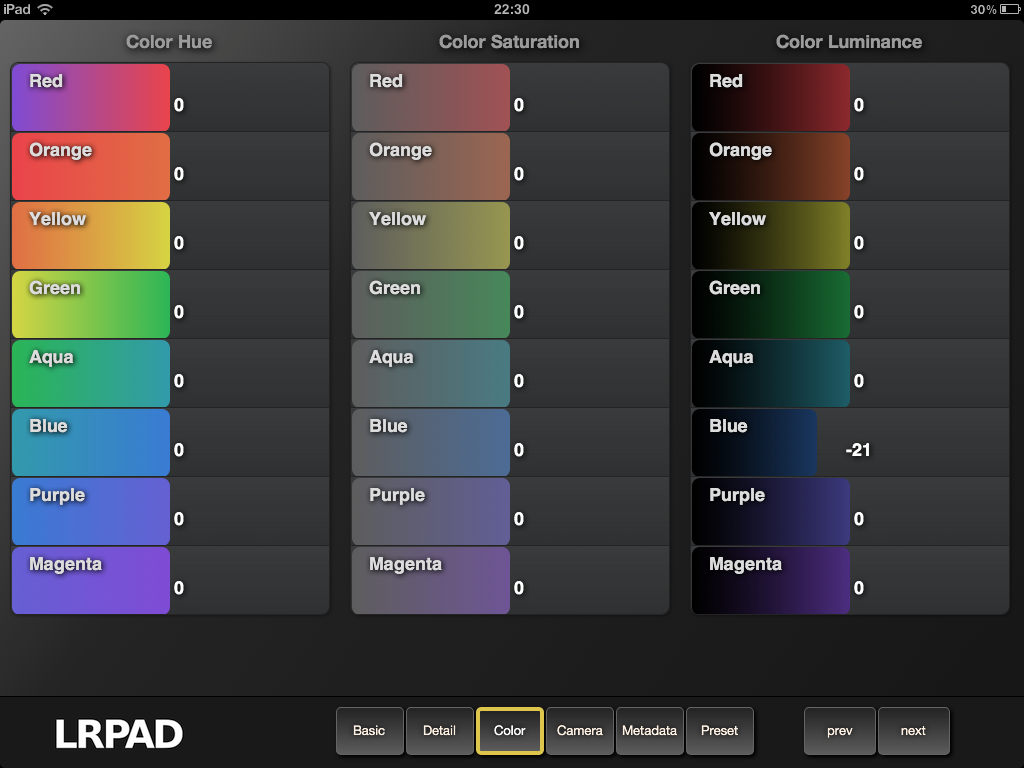Adjust the Orange luminance slider

[850, 167]
